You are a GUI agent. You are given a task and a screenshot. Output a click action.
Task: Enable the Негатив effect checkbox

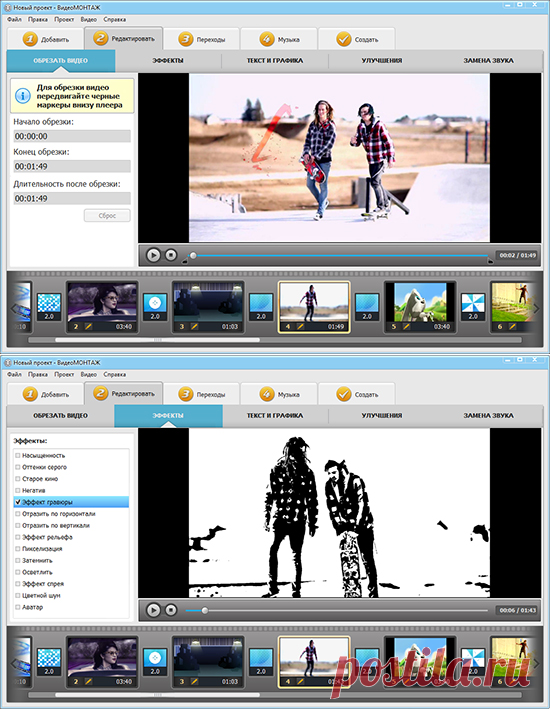(18, 490)
